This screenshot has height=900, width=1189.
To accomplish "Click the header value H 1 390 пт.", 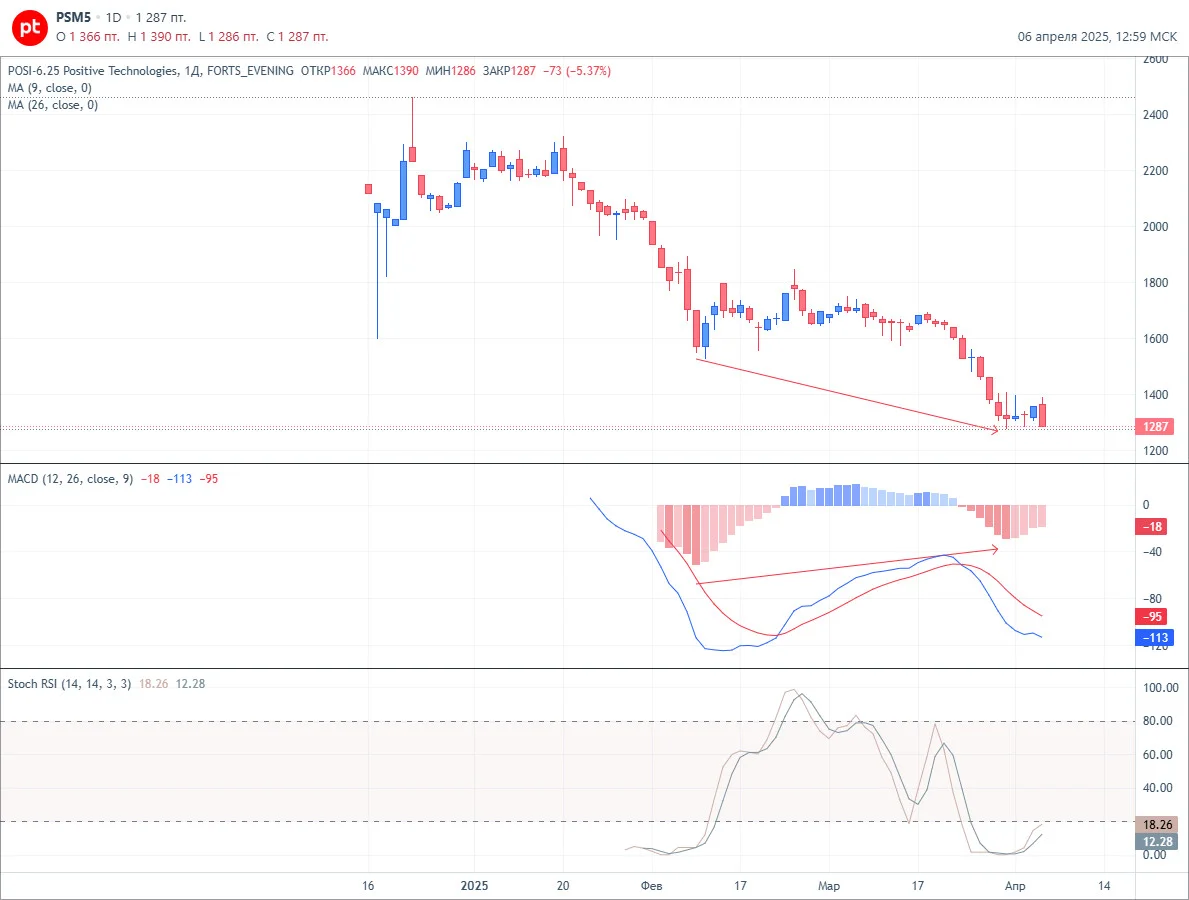I will pos(159,36).
